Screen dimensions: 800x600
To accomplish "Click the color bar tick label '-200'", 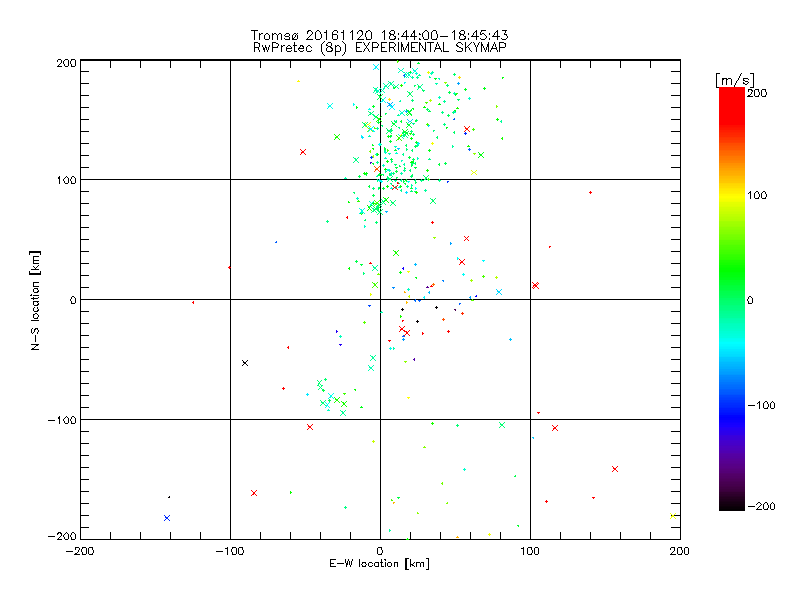I will [761, 506].
